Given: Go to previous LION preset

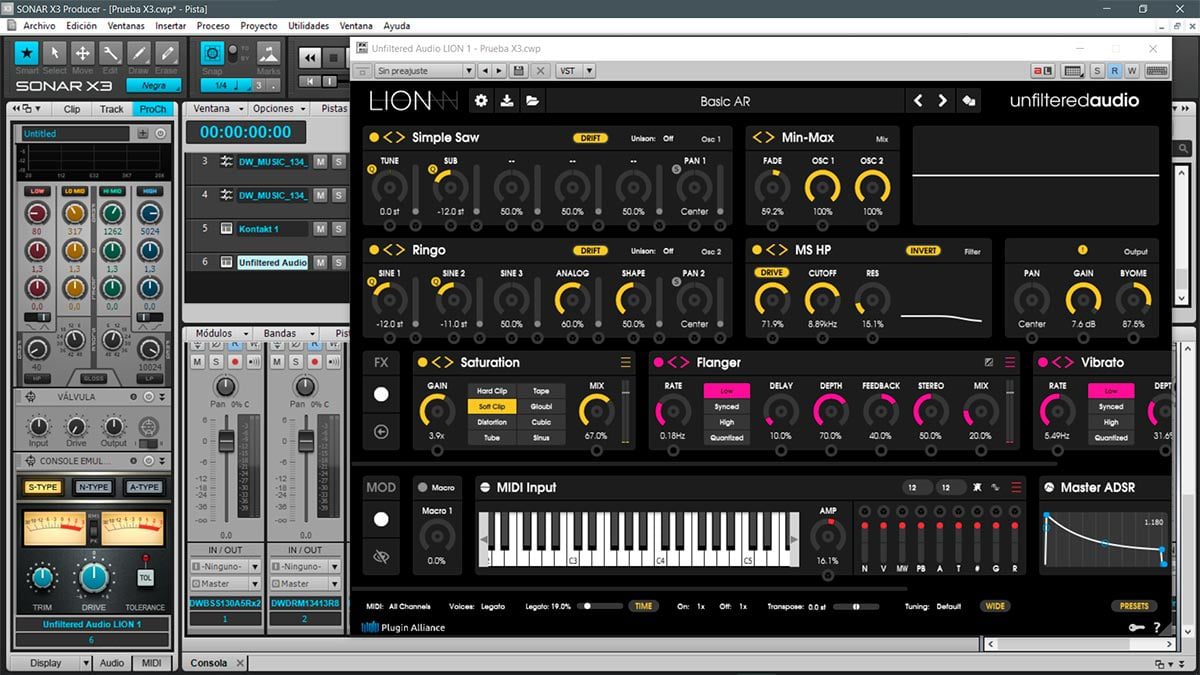Looking at the screenshot, I should point(919,100).
